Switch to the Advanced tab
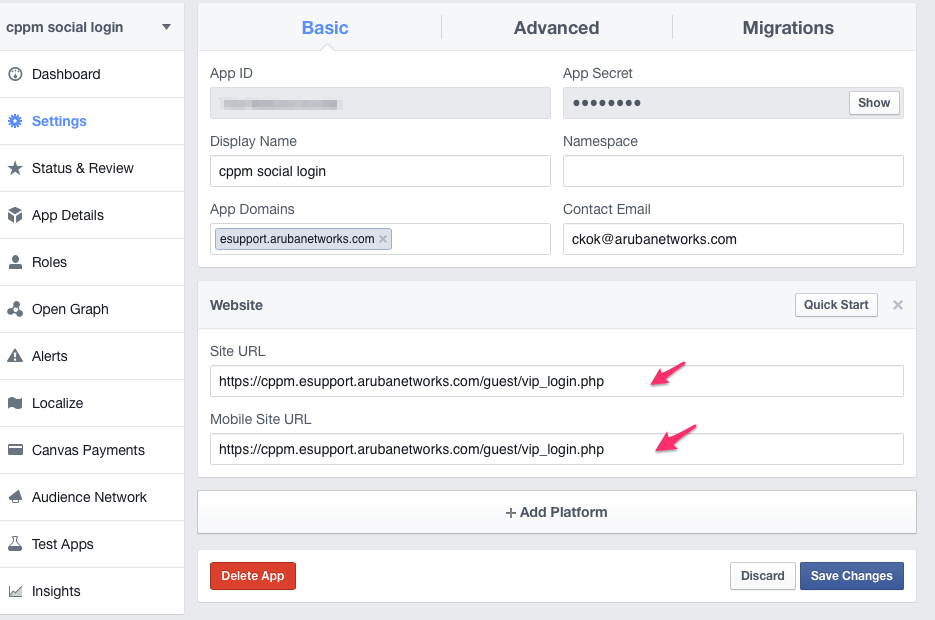Image resolution: width=935 pixels, height=620 pixels. [x=556, y=27]
